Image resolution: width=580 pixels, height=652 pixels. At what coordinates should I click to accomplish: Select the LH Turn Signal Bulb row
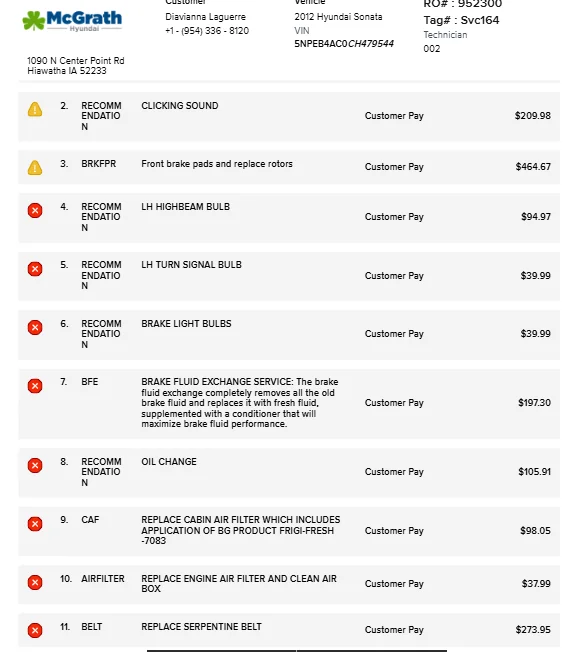[x=289, y=276]
